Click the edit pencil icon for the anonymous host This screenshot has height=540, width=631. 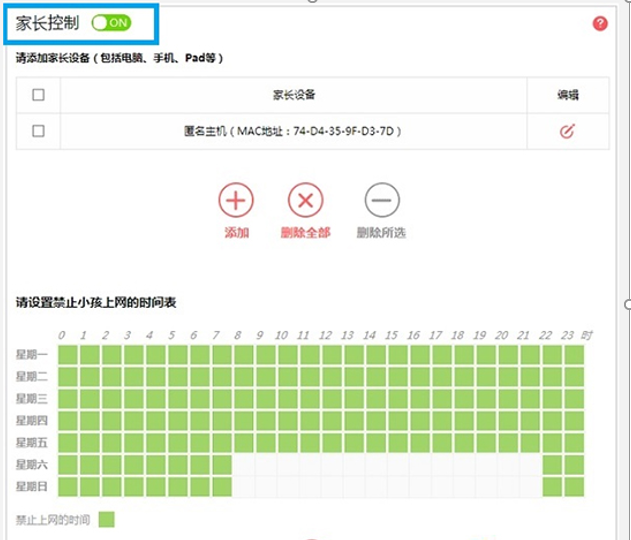567,131
